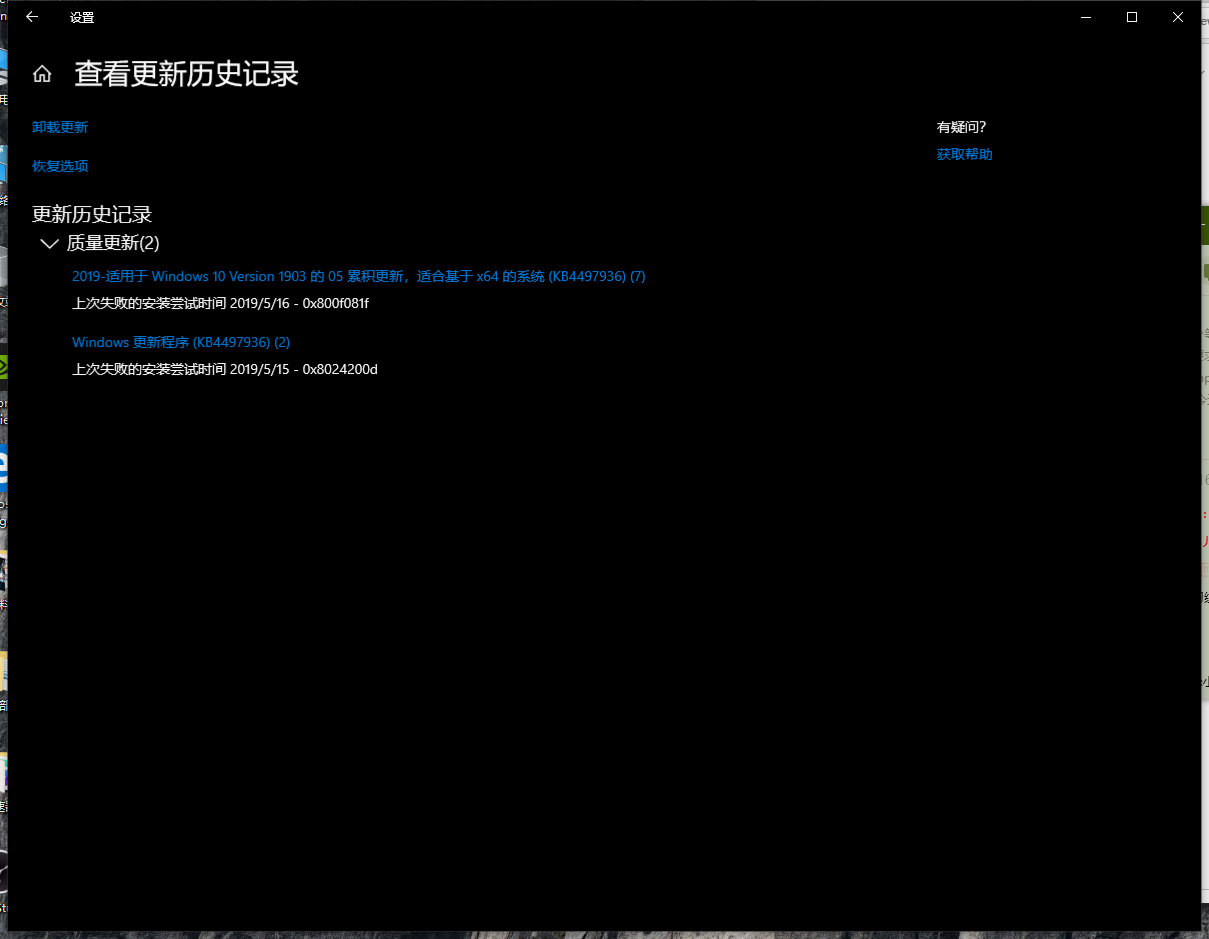
Task: Select the failed install text with error 0x8024200d
Action: click(x=225, y=369)
